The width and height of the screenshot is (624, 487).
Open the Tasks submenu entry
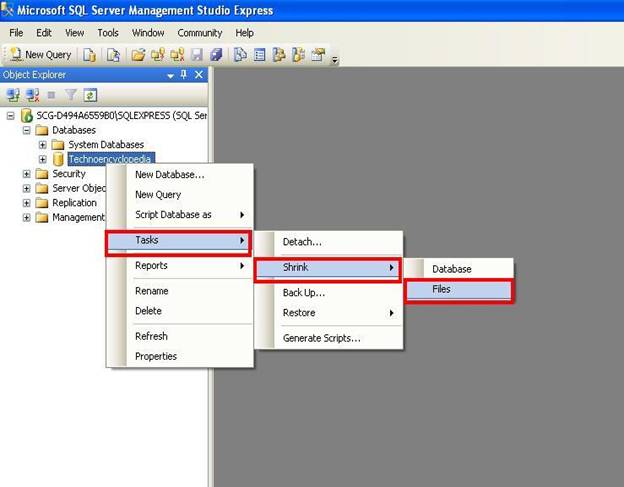(x=179, y=240)
